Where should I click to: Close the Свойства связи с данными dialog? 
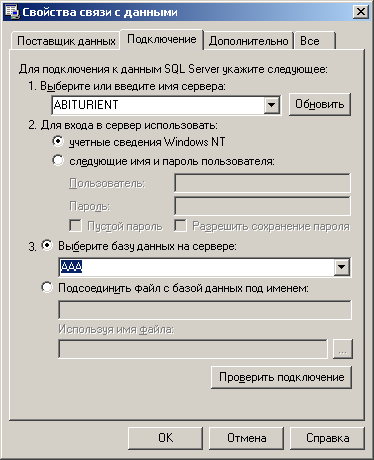point(360,12)
